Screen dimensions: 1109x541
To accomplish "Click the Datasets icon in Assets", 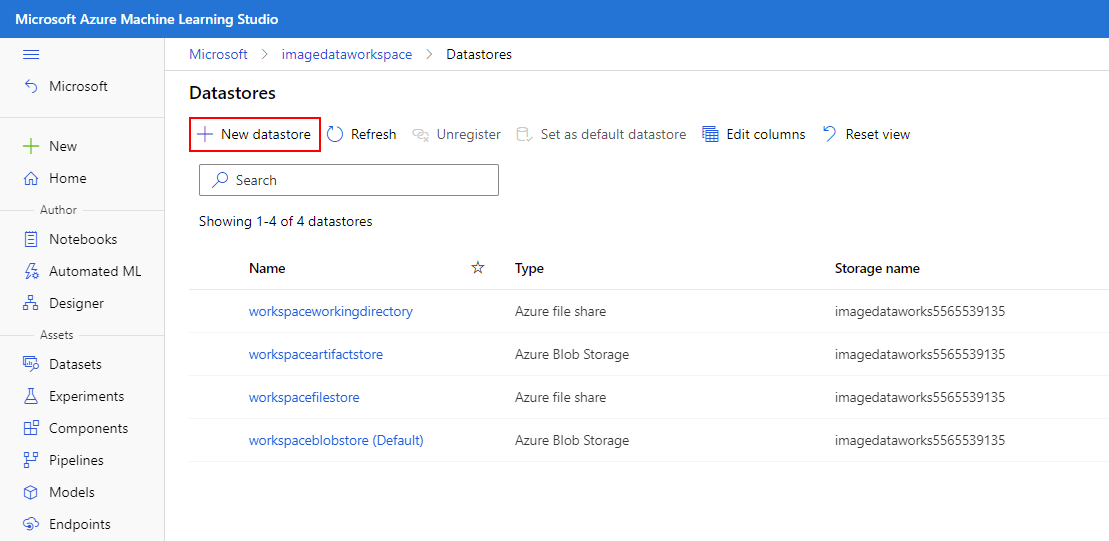I will click(x=31, y=364).
